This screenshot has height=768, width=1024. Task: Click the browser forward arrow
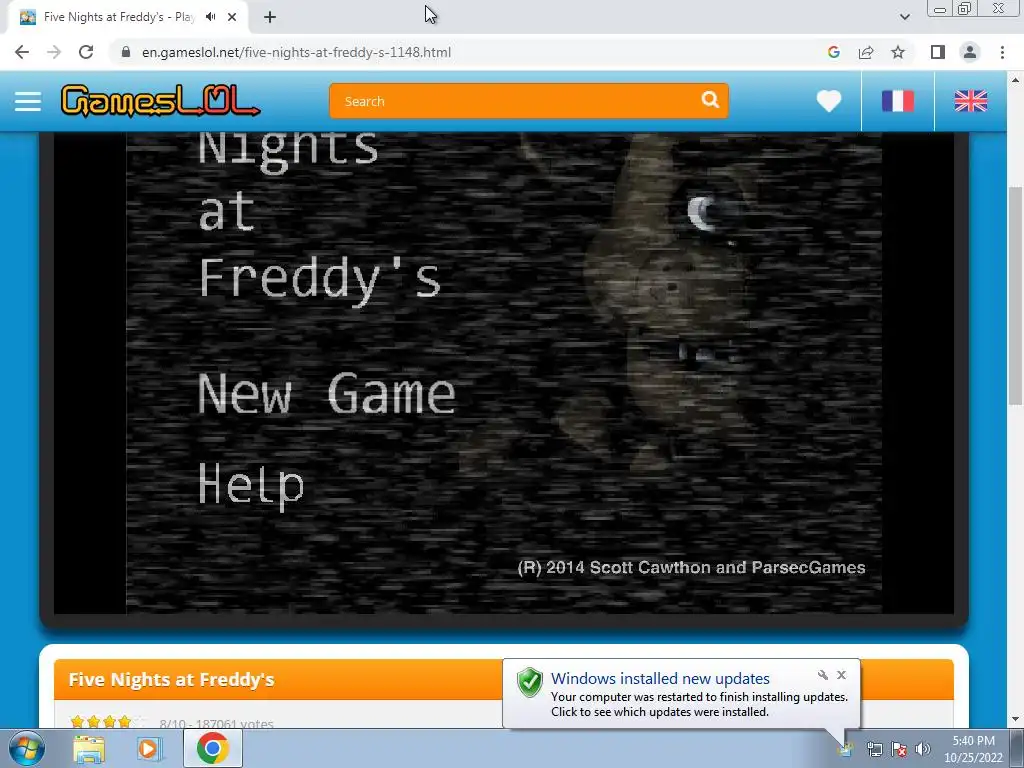pyautogui.click(x=54, y=52)
